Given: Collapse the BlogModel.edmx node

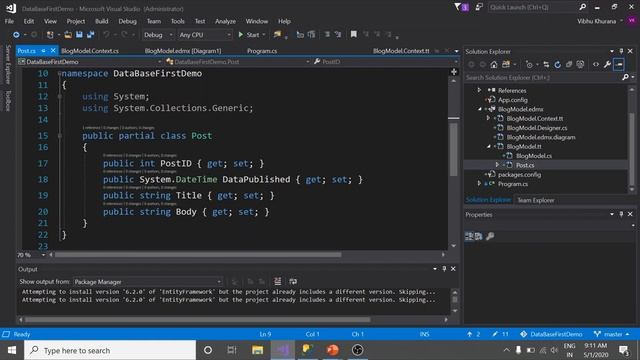Looking at the screenshot, I should coord(480,109).
